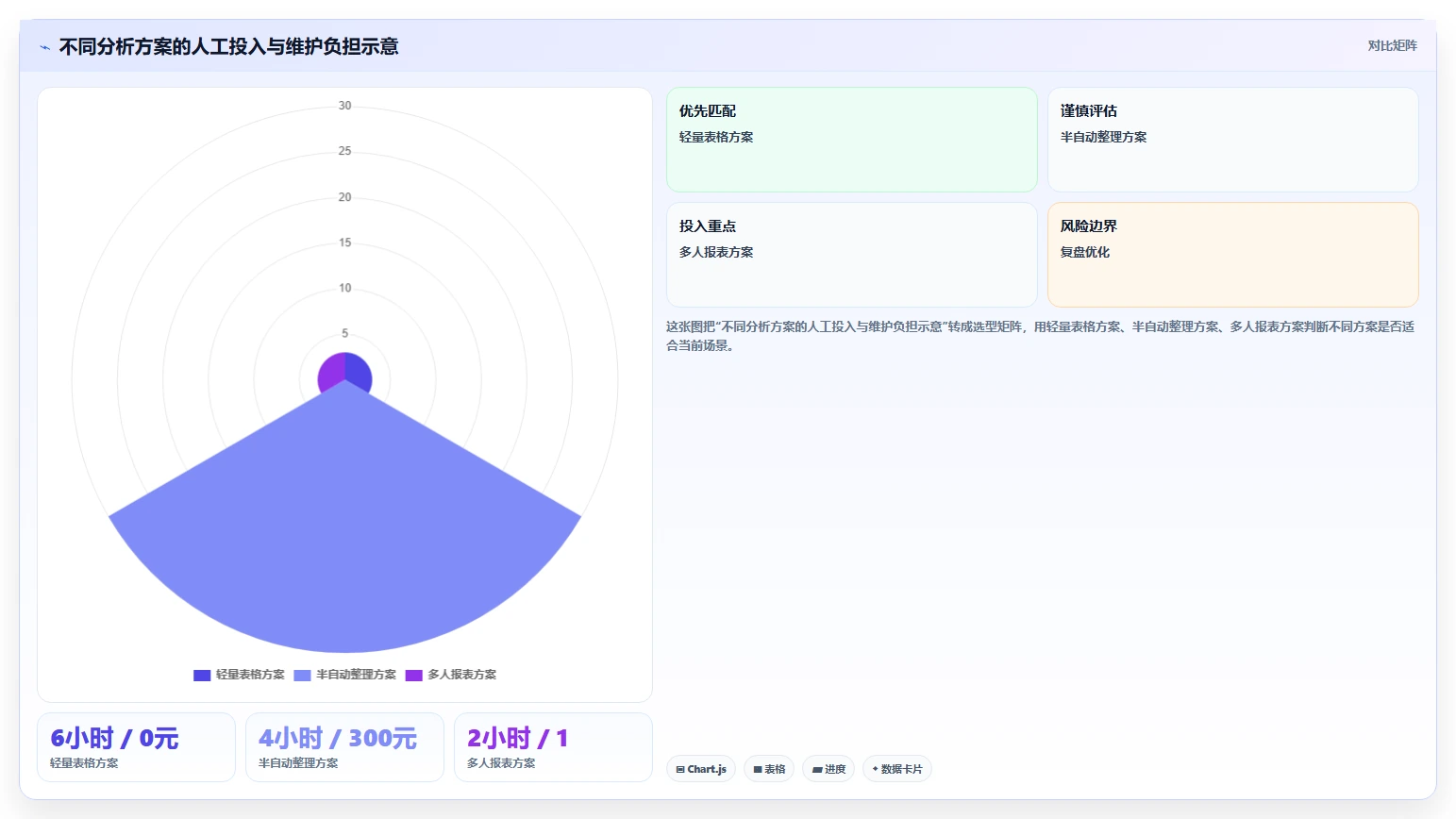Click 半自动整理方案 caption under 4小时 / 300元
The height and width of the screenshot is (819, 1456).
298,763
